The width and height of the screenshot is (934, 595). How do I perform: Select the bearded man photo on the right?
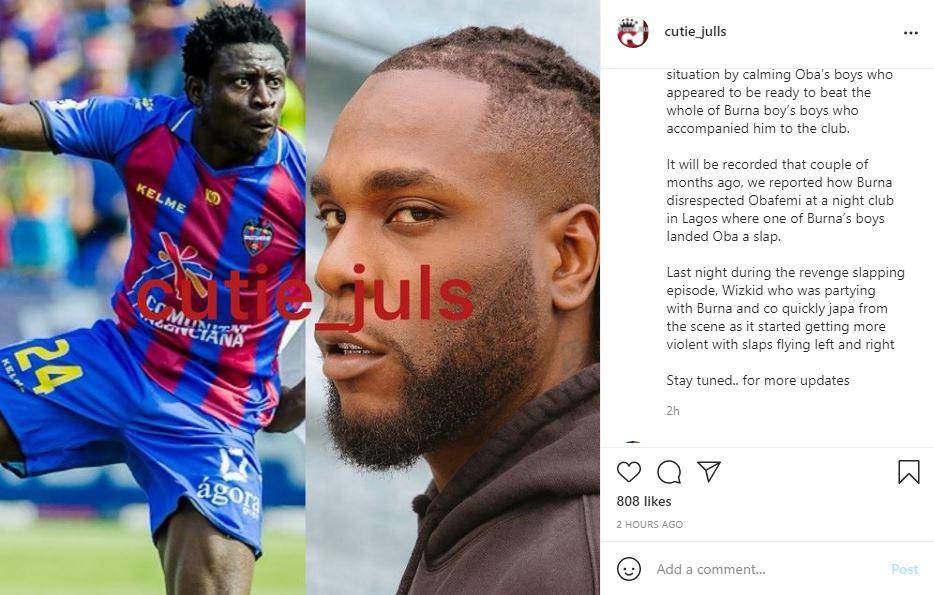(x=453, y=297)
